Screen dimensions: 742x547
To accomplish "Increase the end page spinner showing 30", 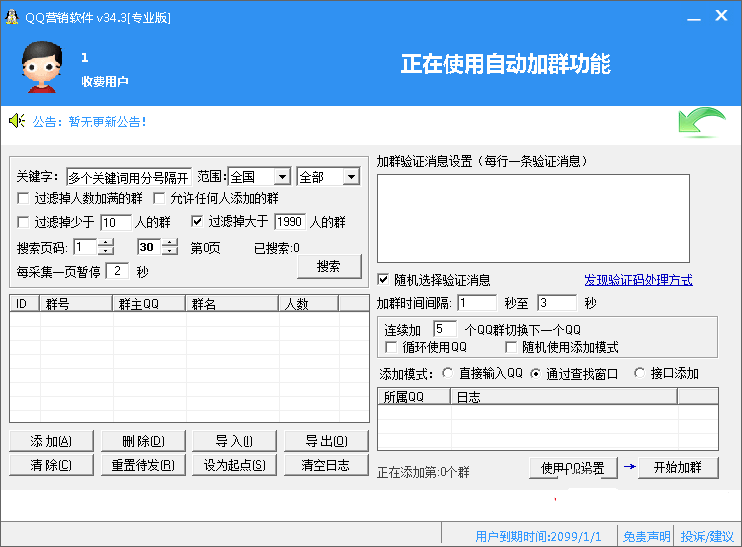I will tap(169, 243).
